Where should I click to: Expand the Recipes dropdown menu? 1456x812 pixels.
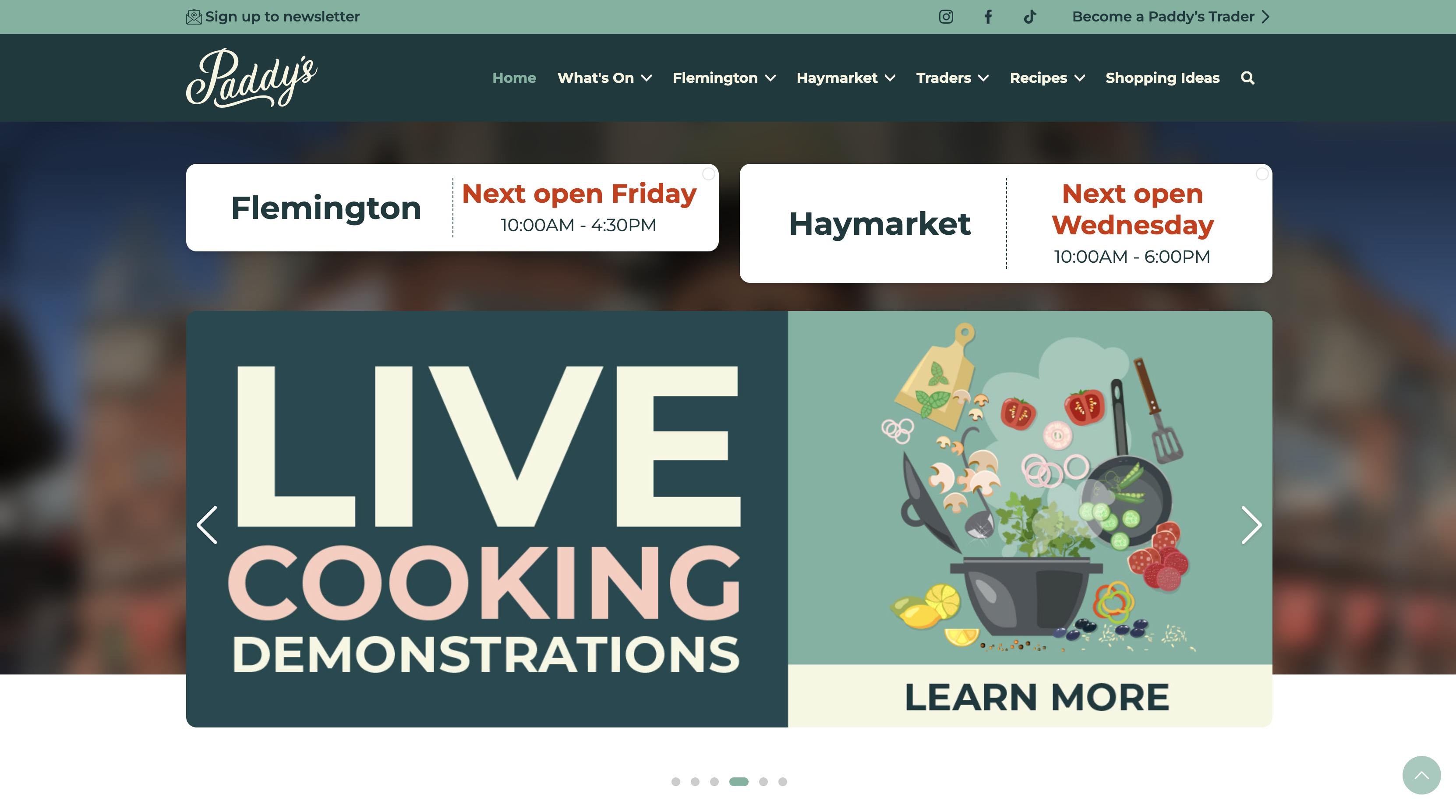[x=1047, y=78]
